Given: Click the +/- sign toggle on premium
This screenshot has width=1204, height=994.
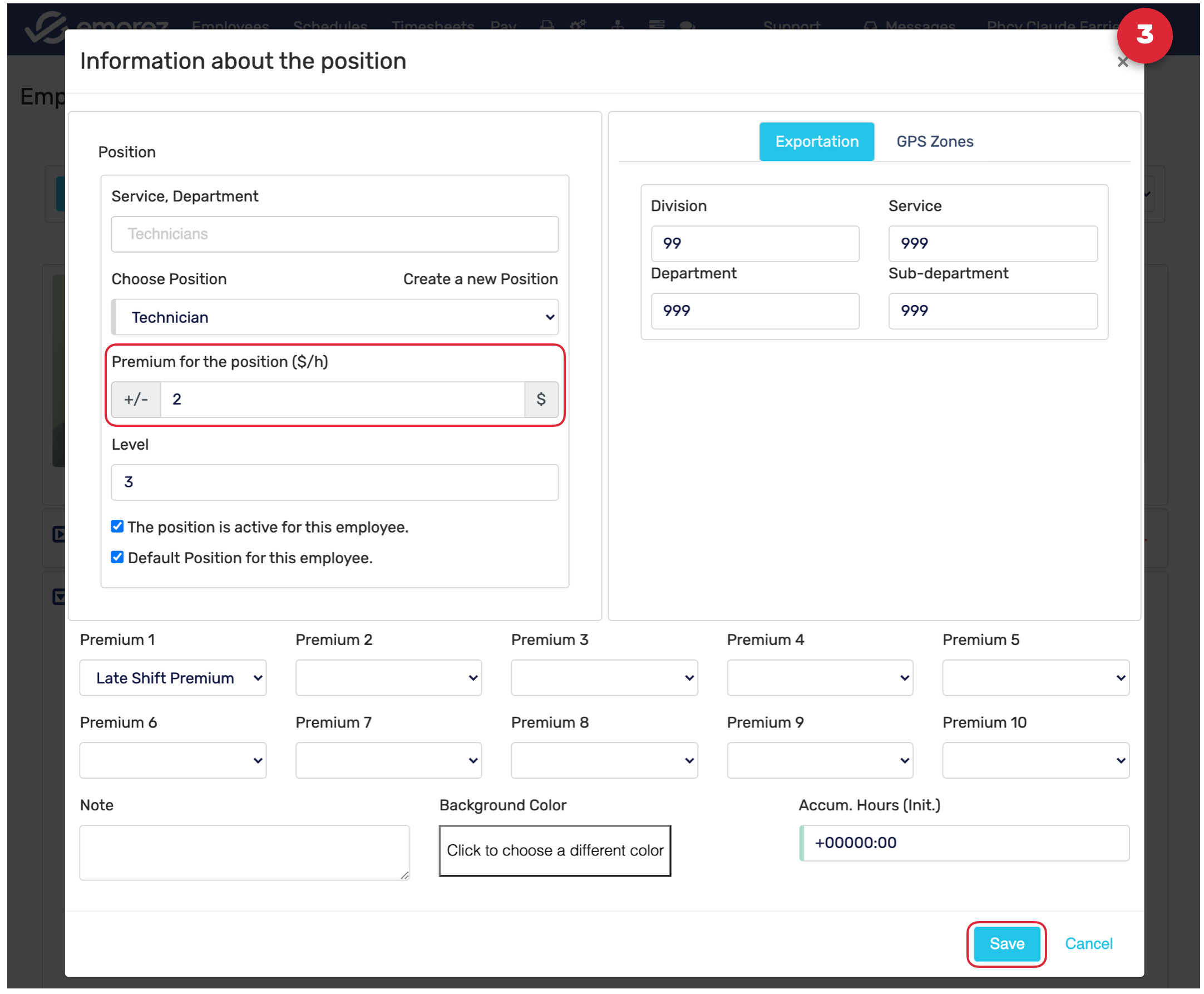Looking at the screenshot, I should [136, 399].
